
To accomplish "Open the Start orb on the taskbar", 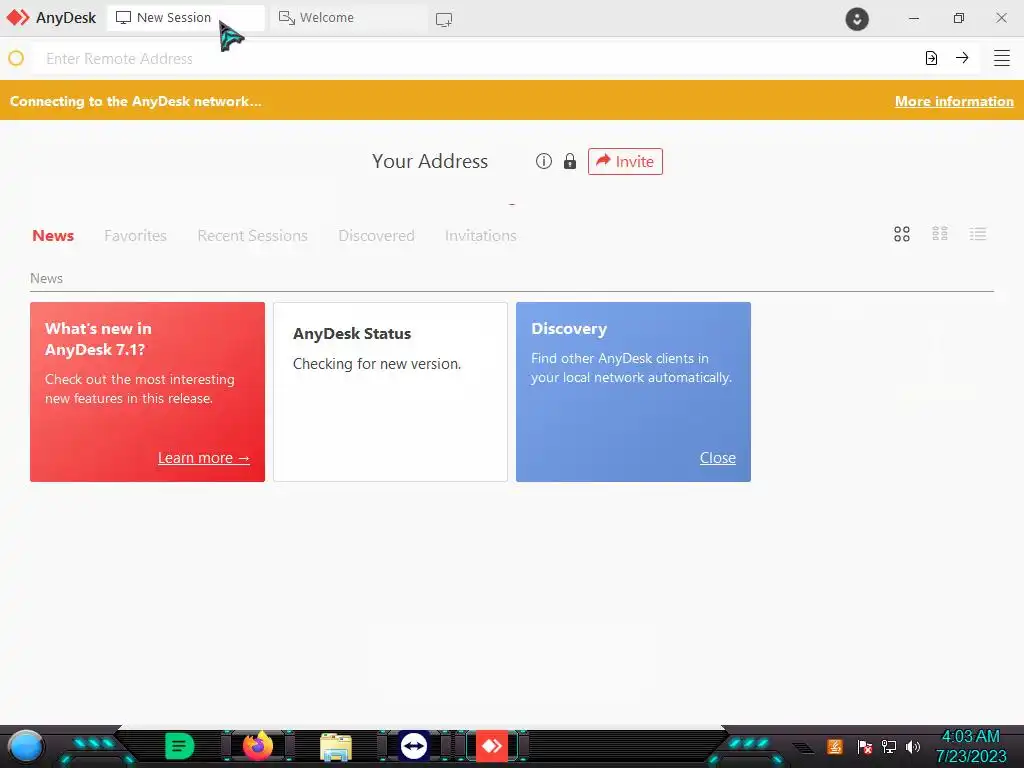I will pyautogui.click(x=26, y=746).
